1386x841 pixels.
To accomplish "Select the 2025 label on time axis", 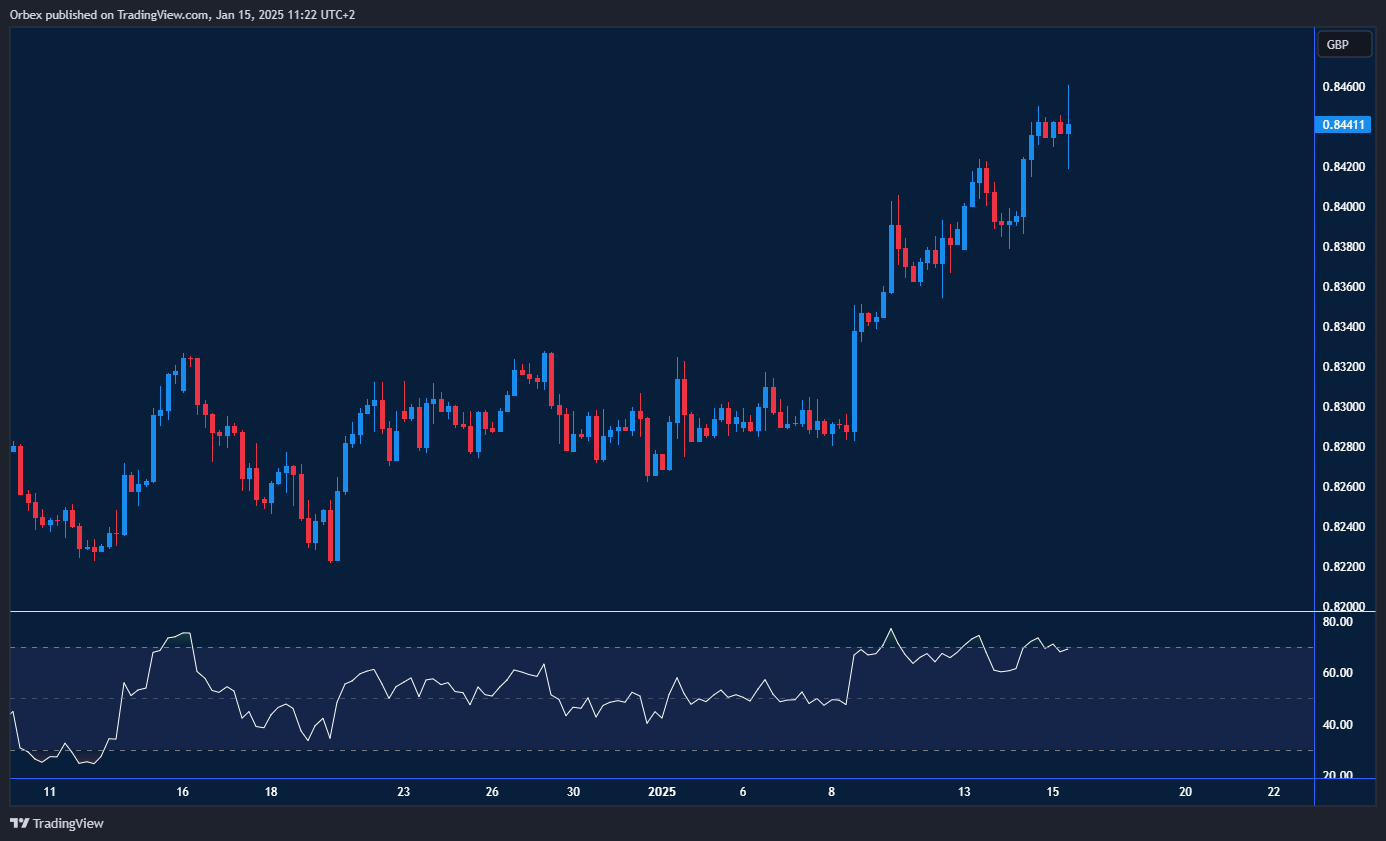I will 661,791.
